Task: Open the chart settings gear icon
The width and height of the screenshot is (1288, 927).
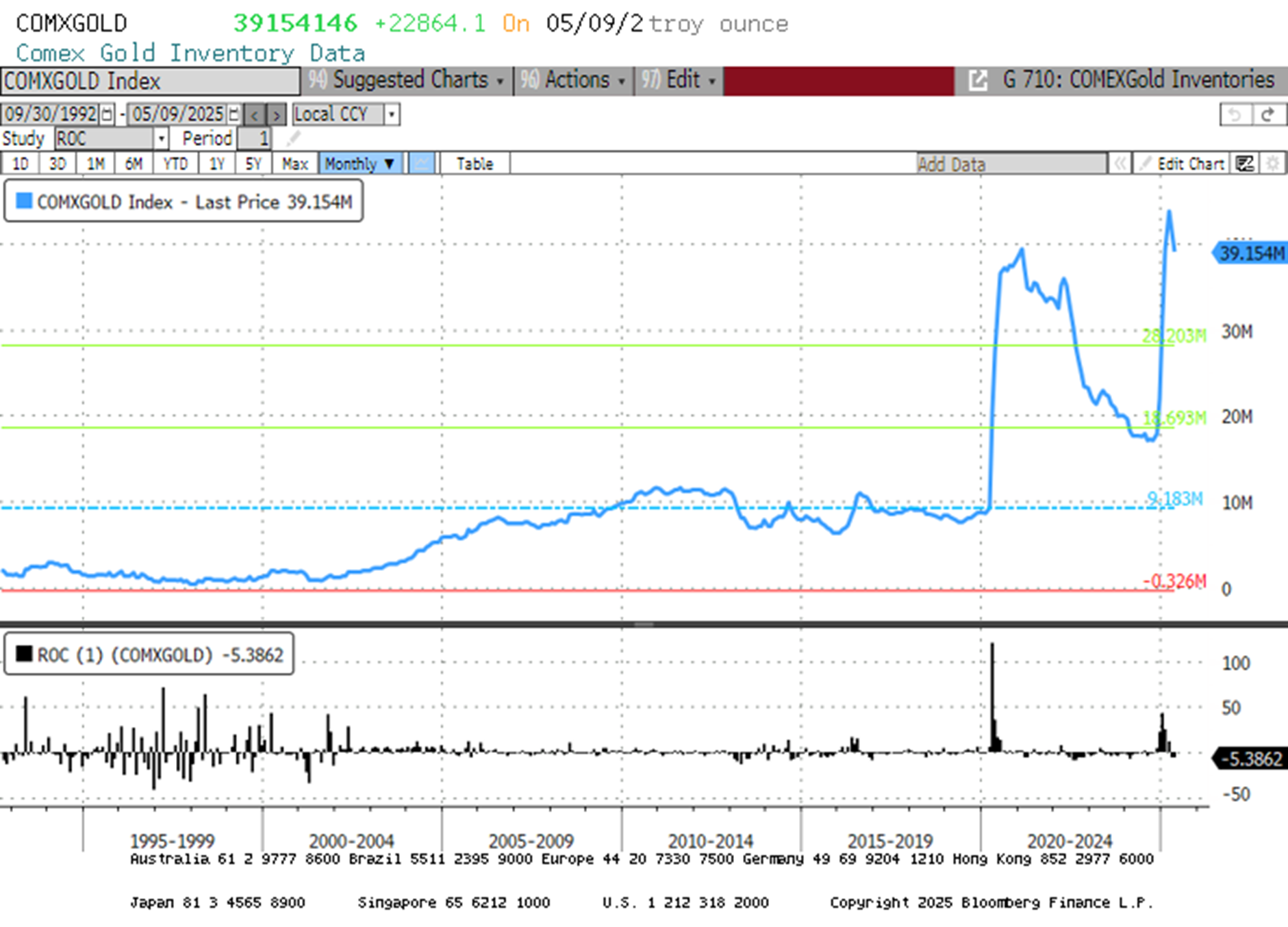Action: tap(1272, 164)
